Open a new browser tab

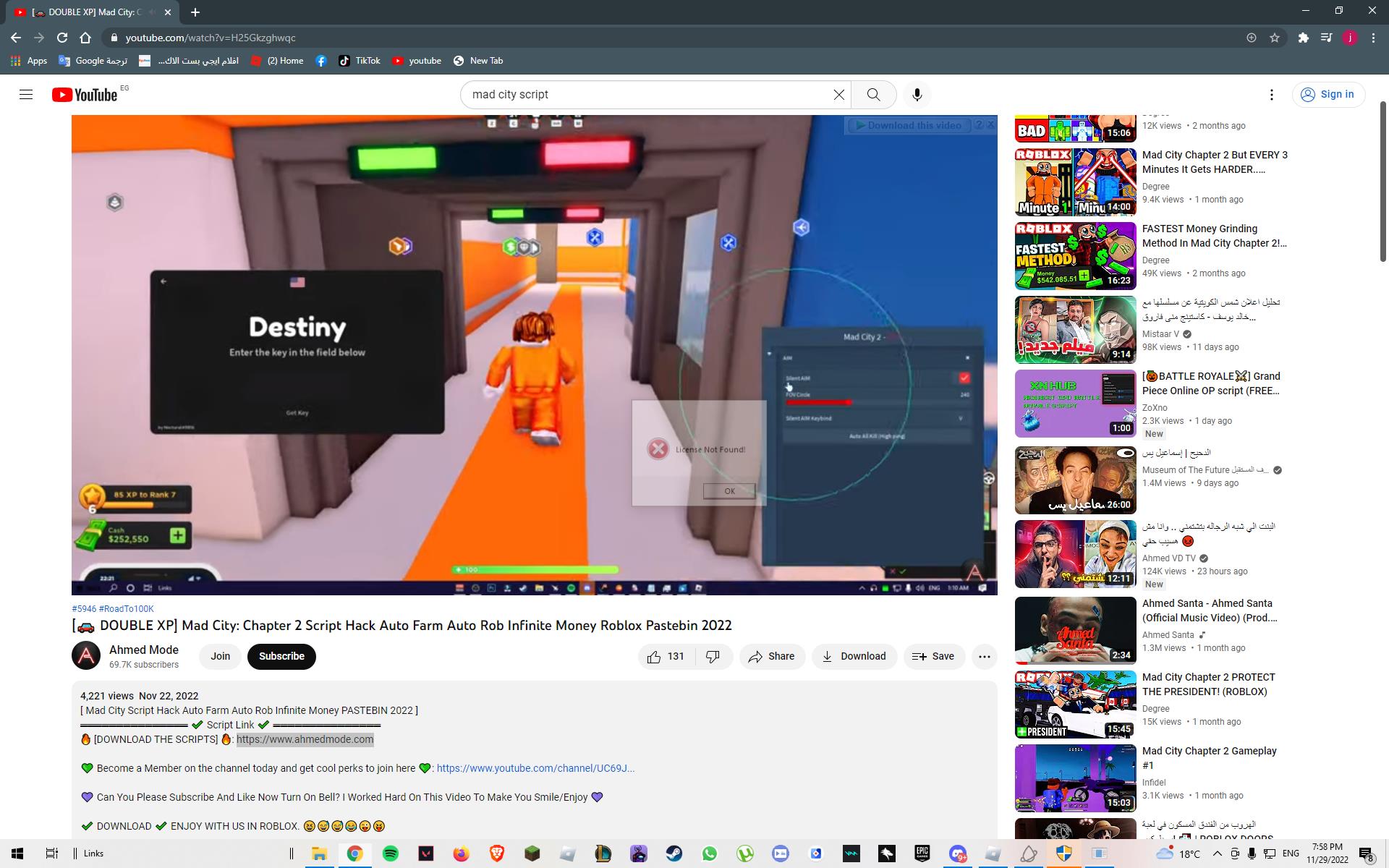195,12
